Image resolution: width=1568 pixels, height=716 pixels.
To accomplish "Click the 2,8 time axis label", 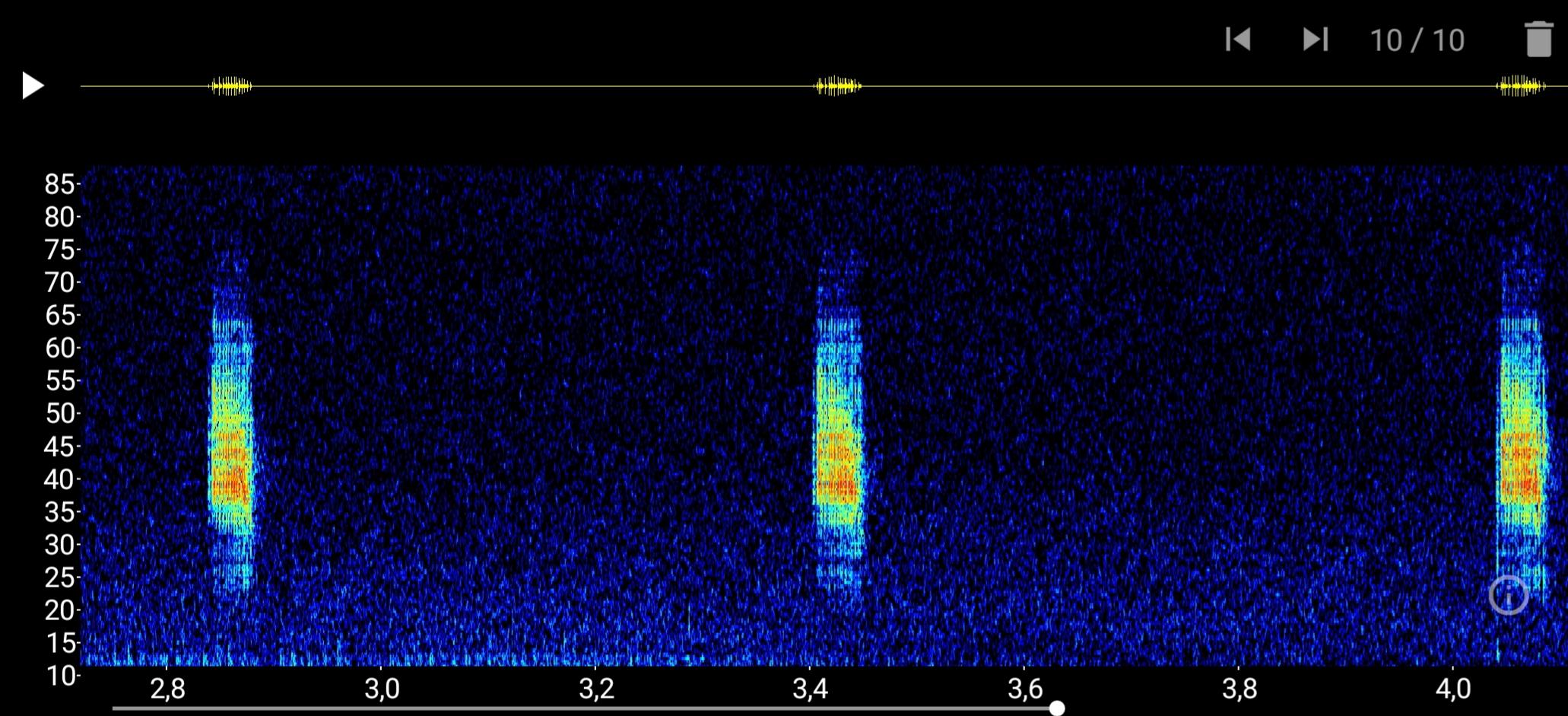I will (x=167, y=689).
